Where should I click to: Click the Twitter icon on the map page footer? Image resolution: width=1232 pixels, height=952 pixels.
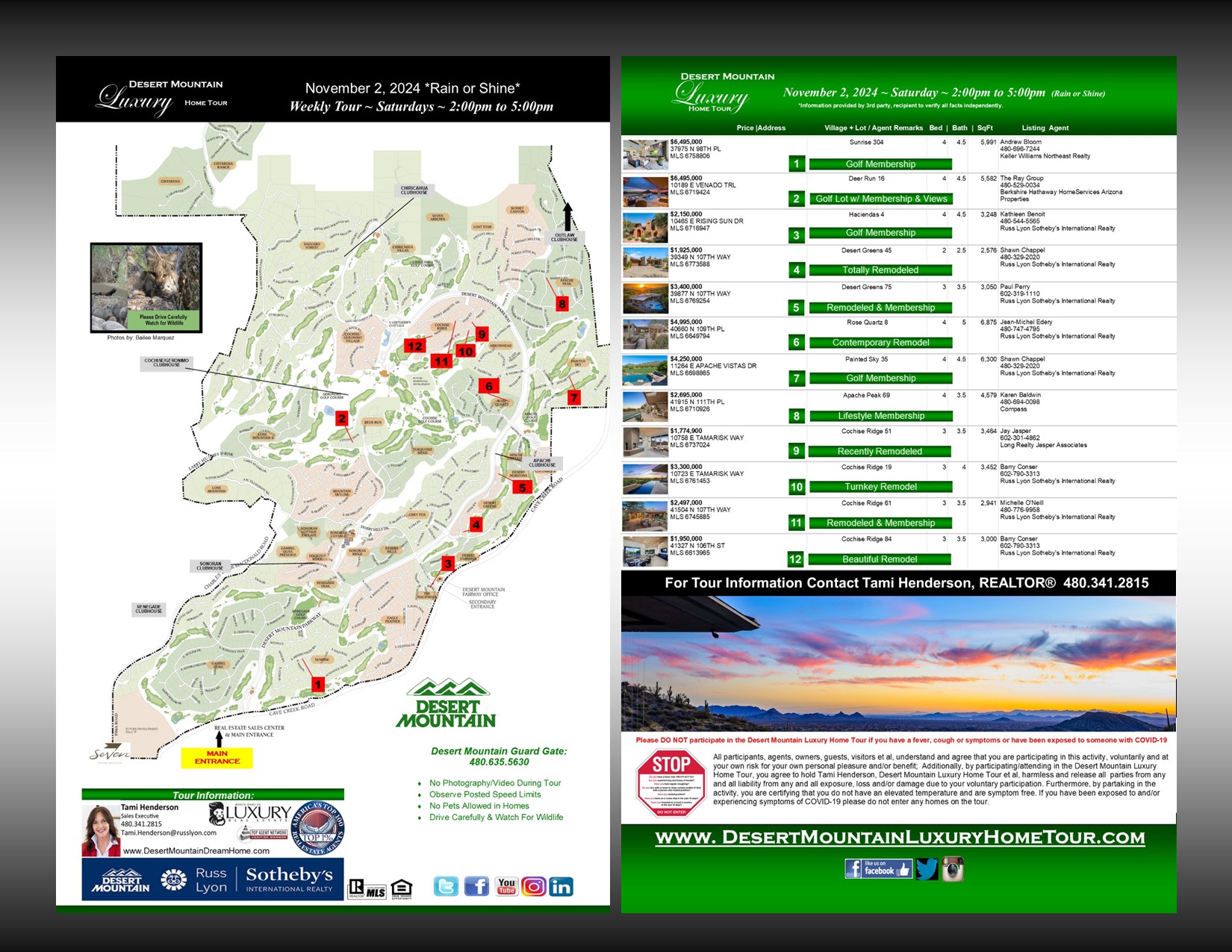click(x=446, y=886)
